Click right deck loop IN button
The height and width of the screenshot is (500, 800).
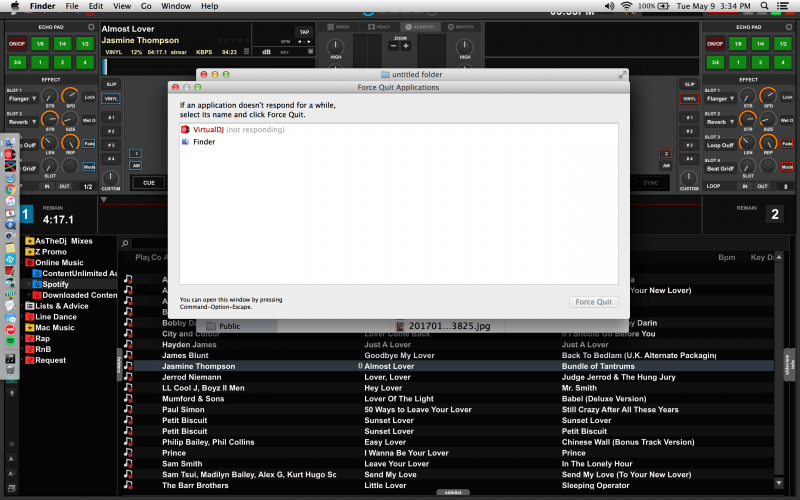(745, 186)
